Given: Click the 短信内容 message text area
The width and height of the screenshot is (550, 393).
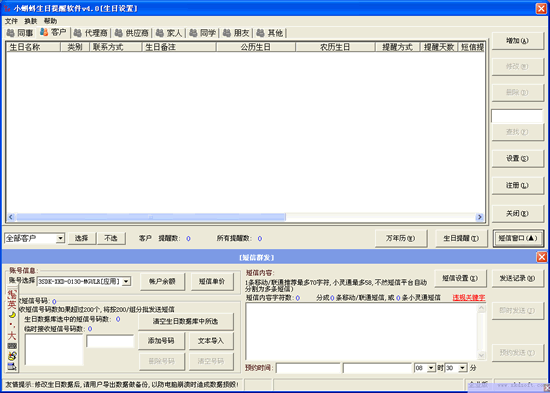Looking at the screenshot, I should [362, 332].
